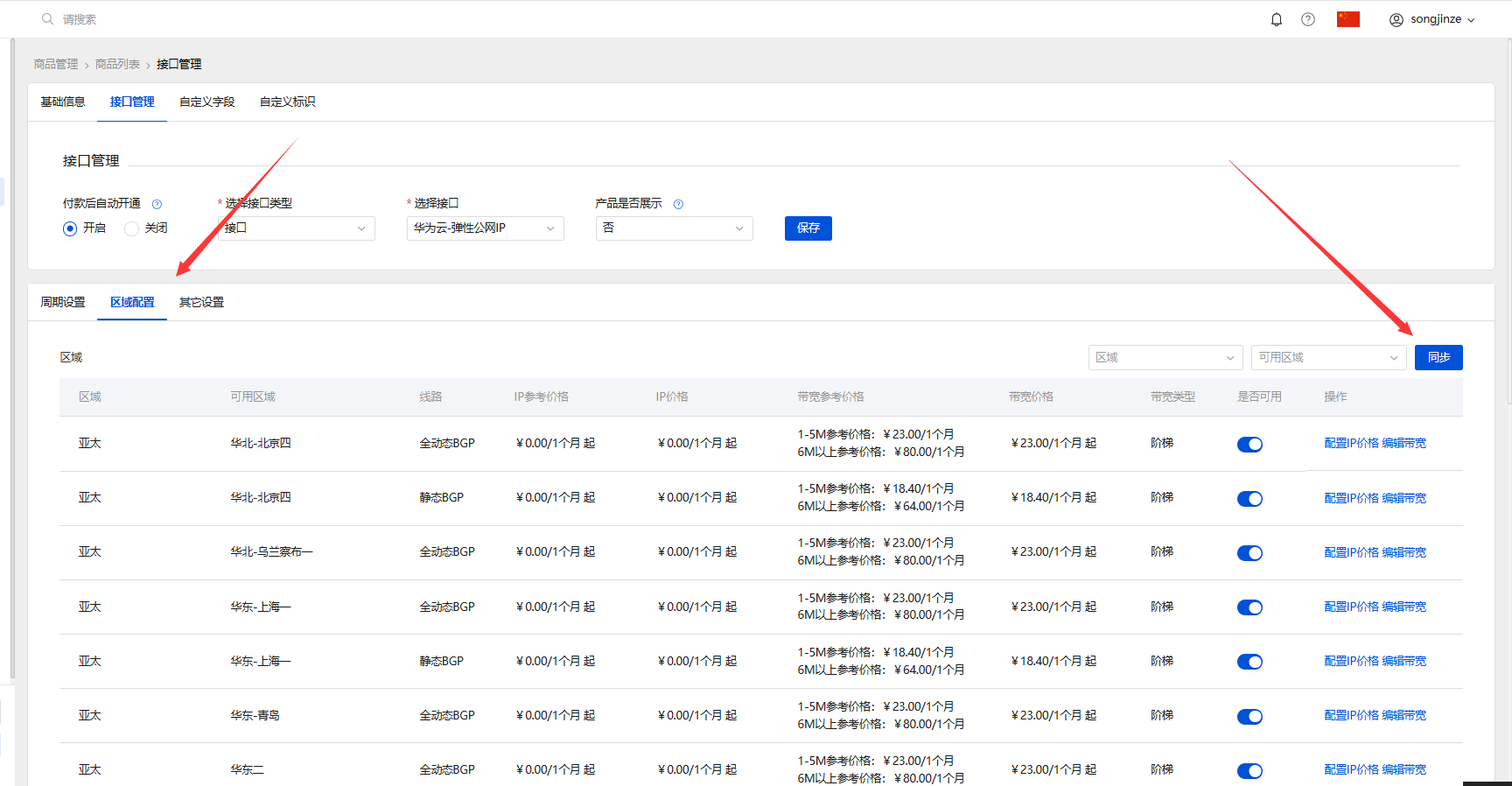Open the 选择接口类型 dropdown
1512x786 pixels.
pos(297,228)
